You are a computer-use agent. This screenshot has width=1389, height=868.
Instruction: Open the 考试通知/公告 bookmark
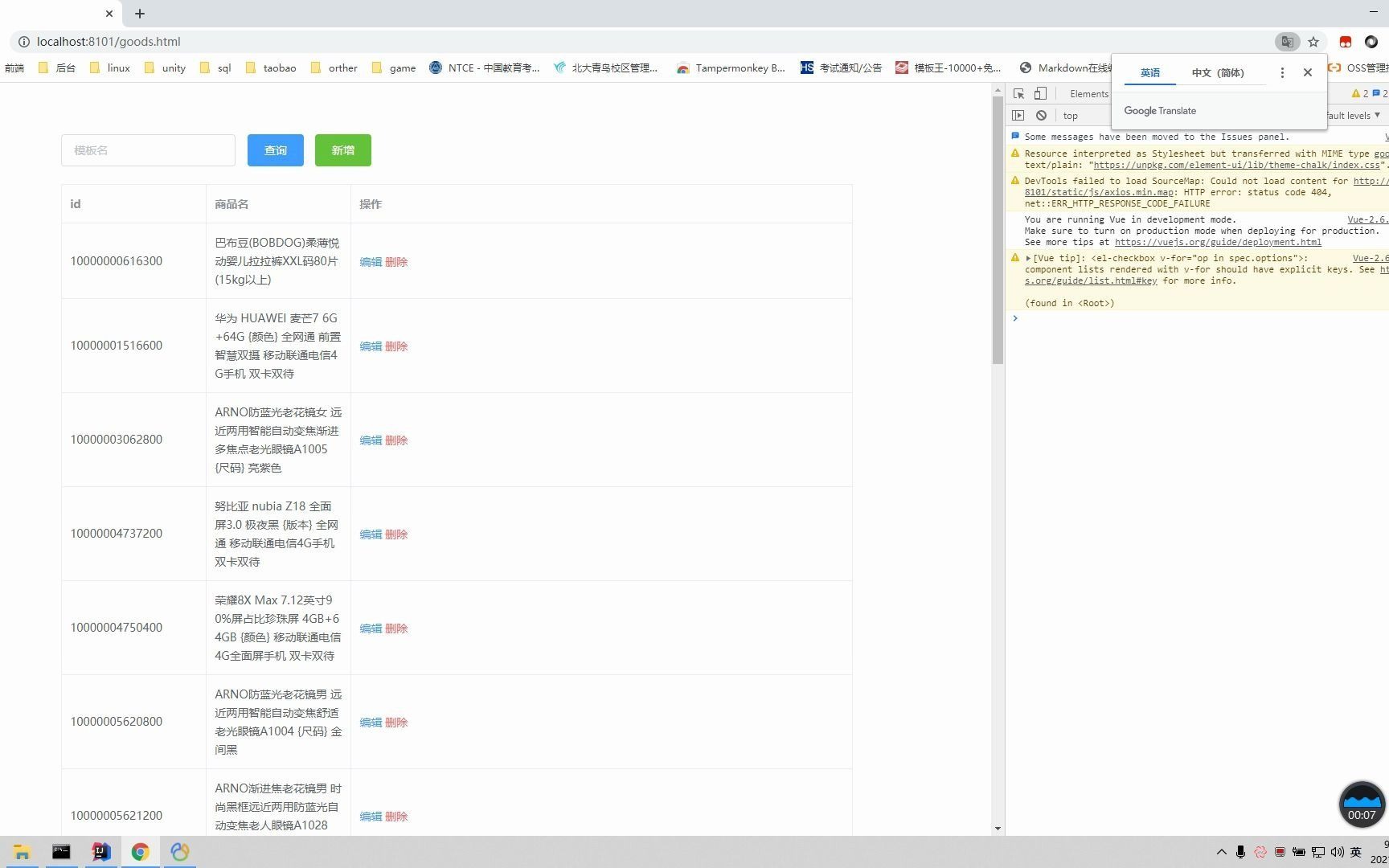(841, 68)
